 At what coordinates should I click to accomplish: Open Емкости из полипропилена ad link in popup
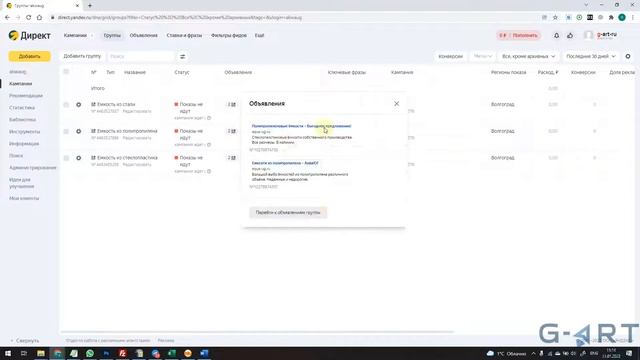click(285, 163)
